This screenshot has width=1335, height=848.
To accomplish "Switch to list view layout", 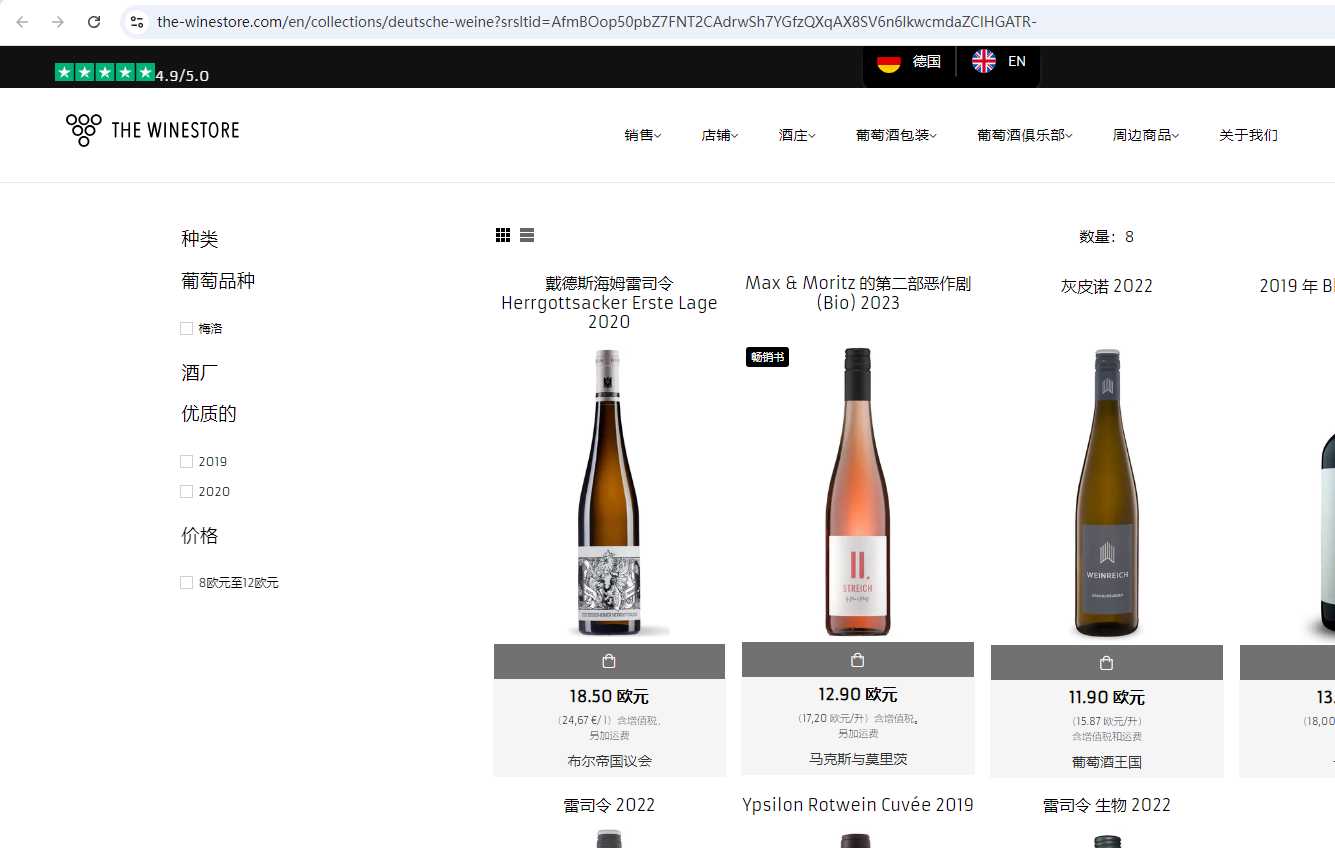I will tap(527, 235).
